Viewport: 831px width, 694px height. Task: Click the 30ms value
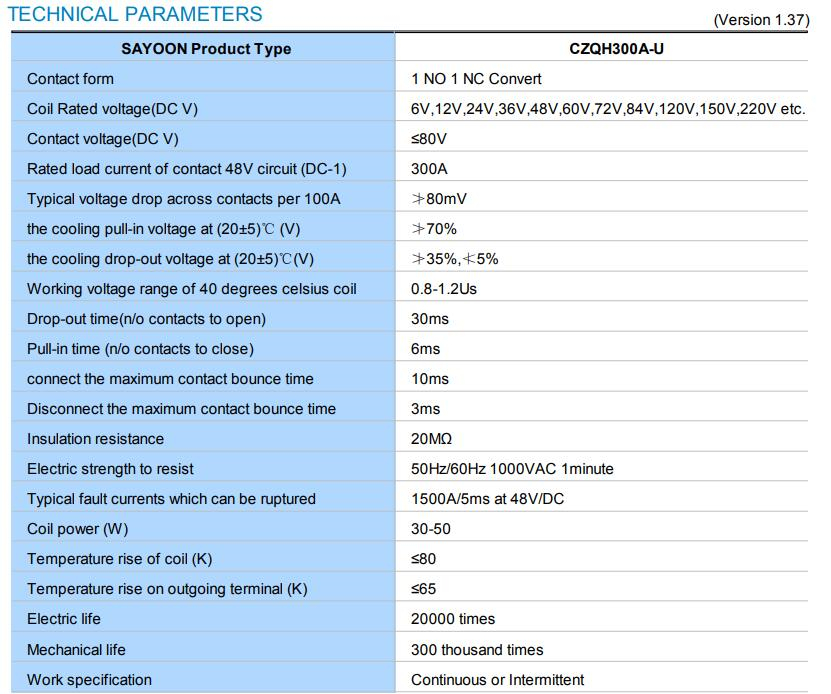point(430,319)
